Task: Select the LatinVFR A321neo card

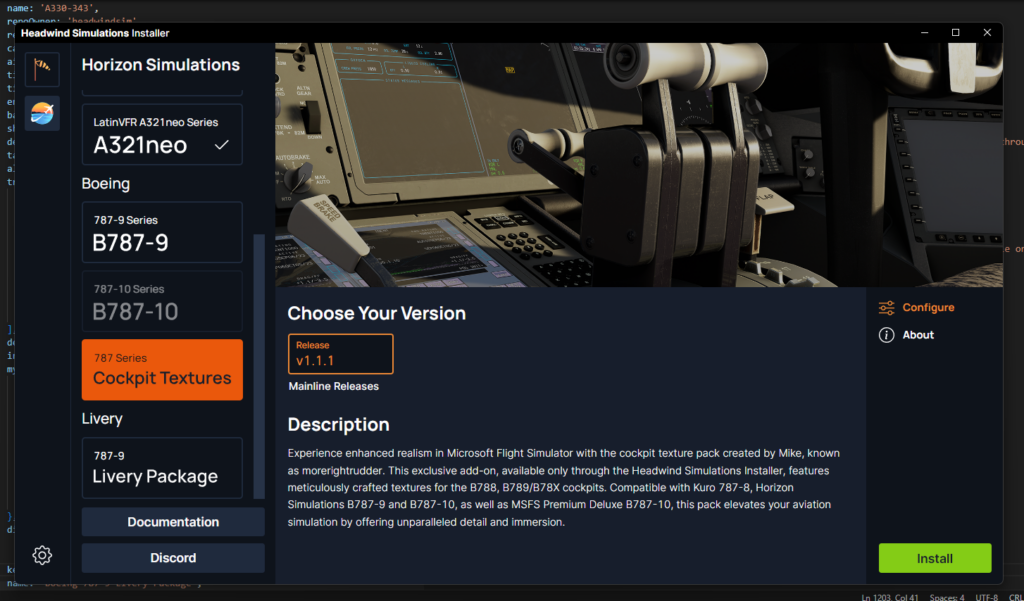Action: pos(162,135)
